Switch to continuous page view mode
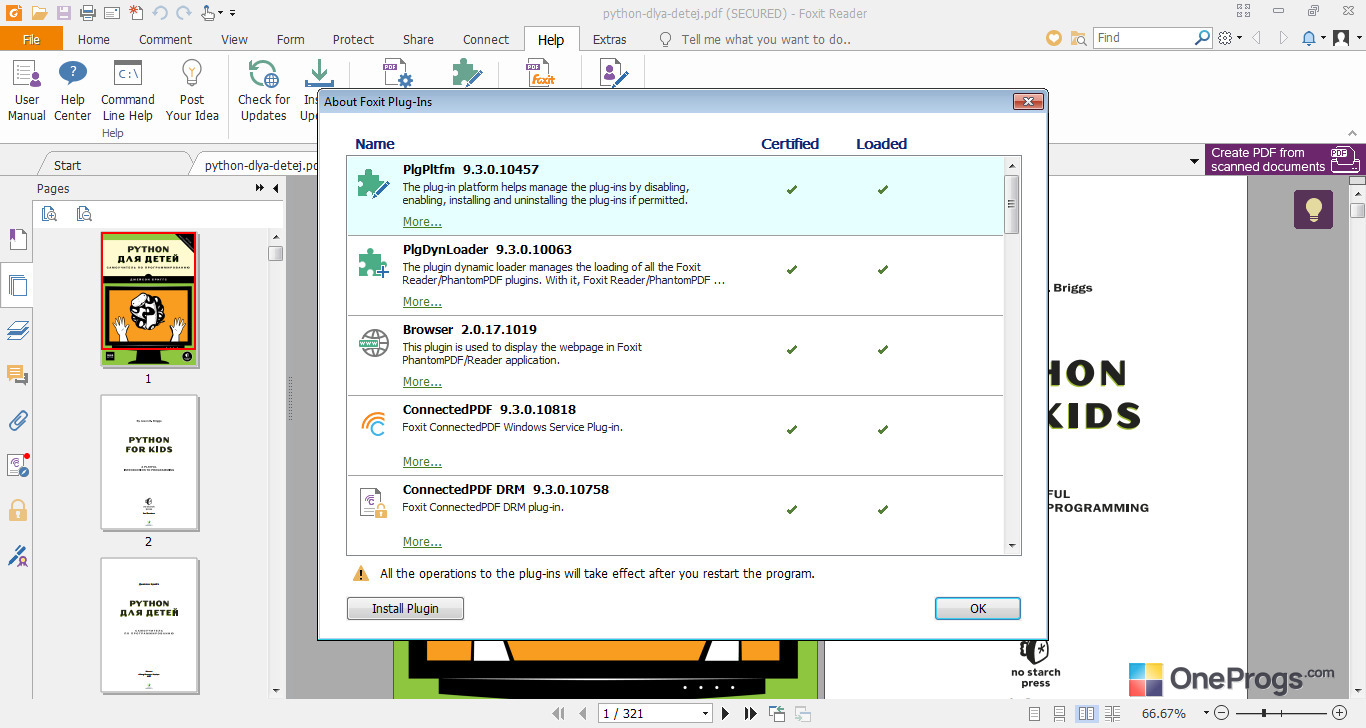This screenshot has width=1366, height=728. point(1060,714)
